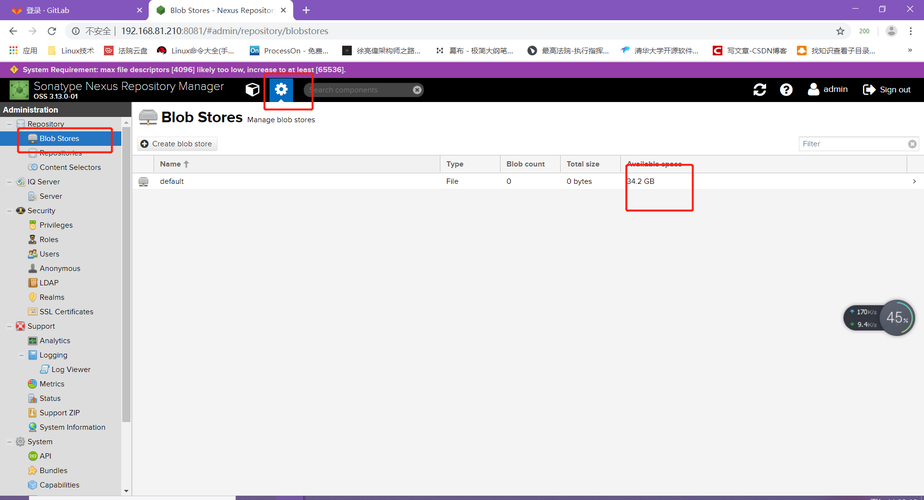Sign out of Nexus
Image resolution: width=924 pixels, height=500 pixels.
click(886, 90)
